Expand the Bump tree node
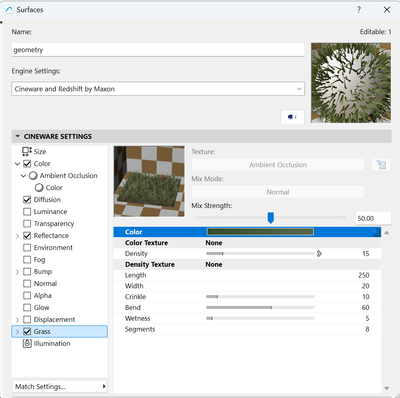 point(17,272)
